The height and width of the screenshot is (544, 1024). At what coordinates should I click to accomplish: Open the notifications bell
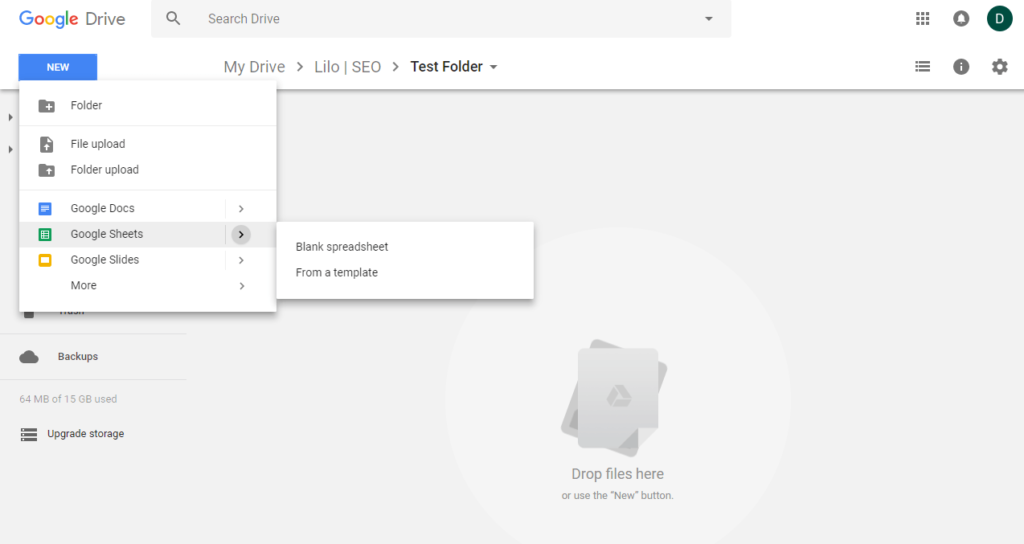point(961,19)
